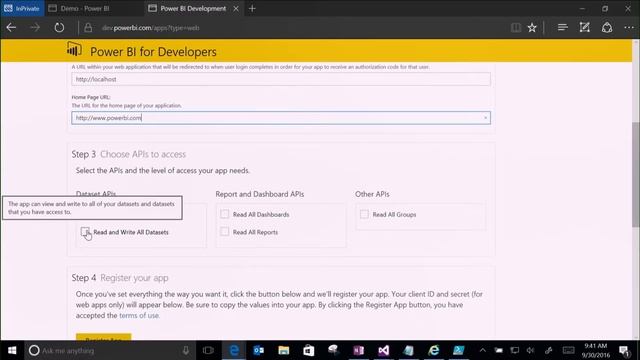
Task: Check Read and Write All Datasets
Action: (x=85, y=232)
